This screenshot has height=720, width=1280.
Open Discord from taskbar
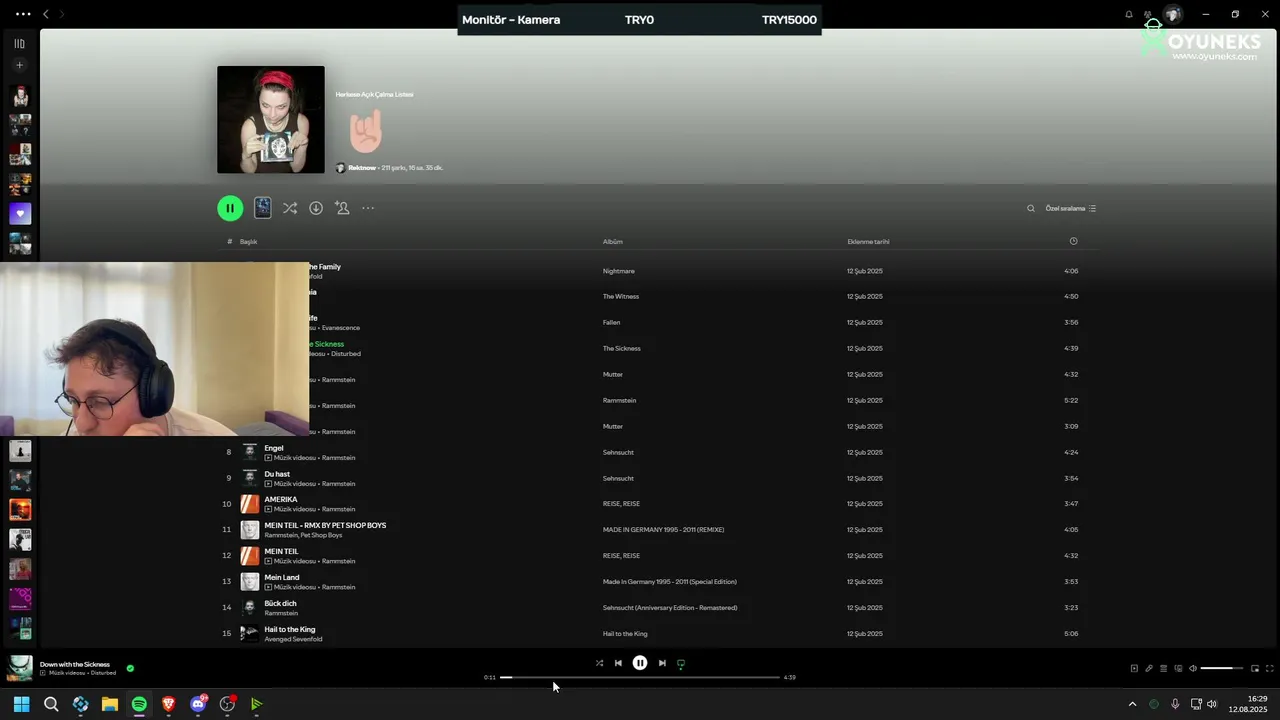coord(198,704)
